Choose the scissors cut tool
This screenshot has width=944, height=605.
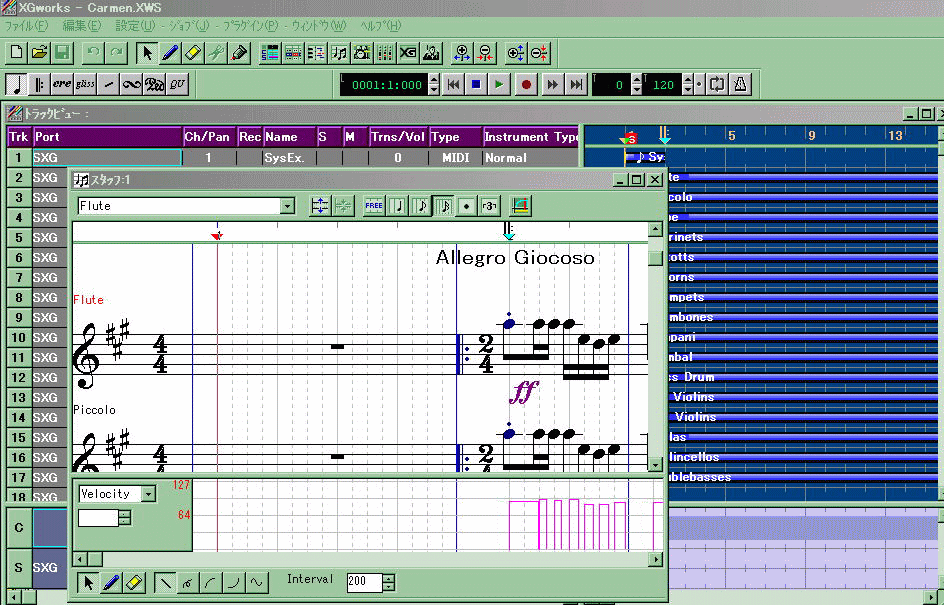coord(216,53)
